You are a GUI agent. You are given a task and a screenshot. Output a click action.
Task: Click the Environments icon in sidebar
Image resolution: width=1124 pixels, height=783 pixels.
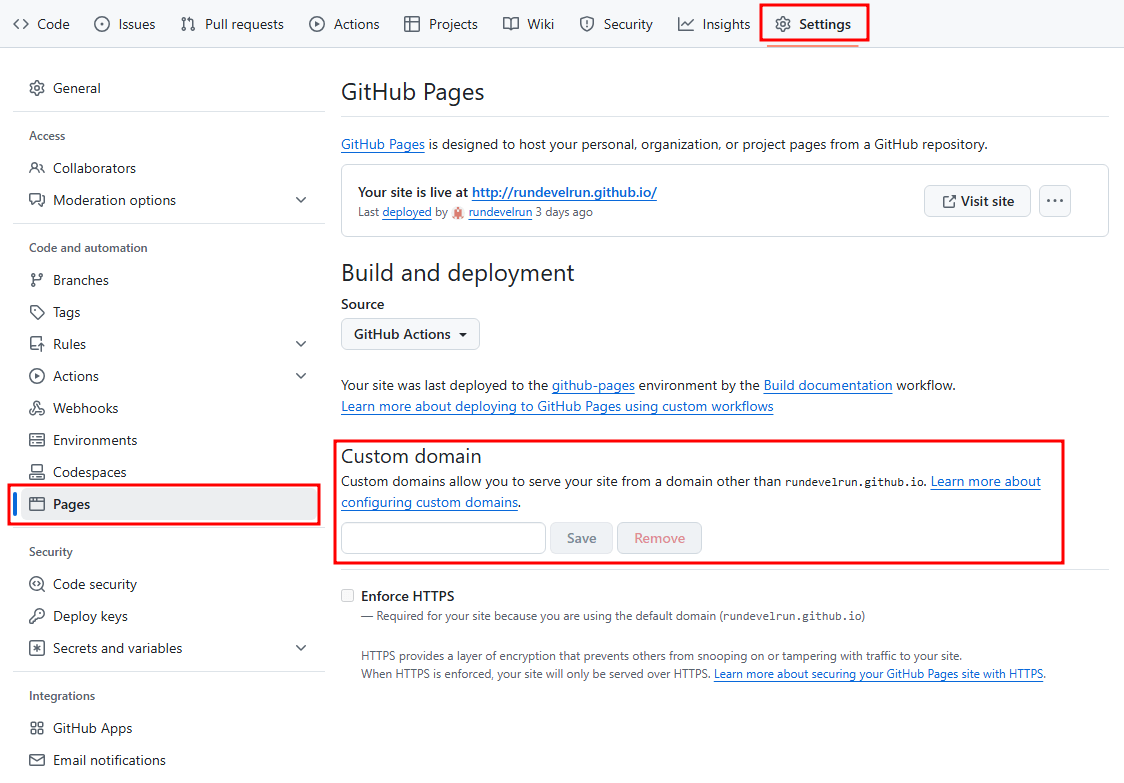tap(37, 440)
